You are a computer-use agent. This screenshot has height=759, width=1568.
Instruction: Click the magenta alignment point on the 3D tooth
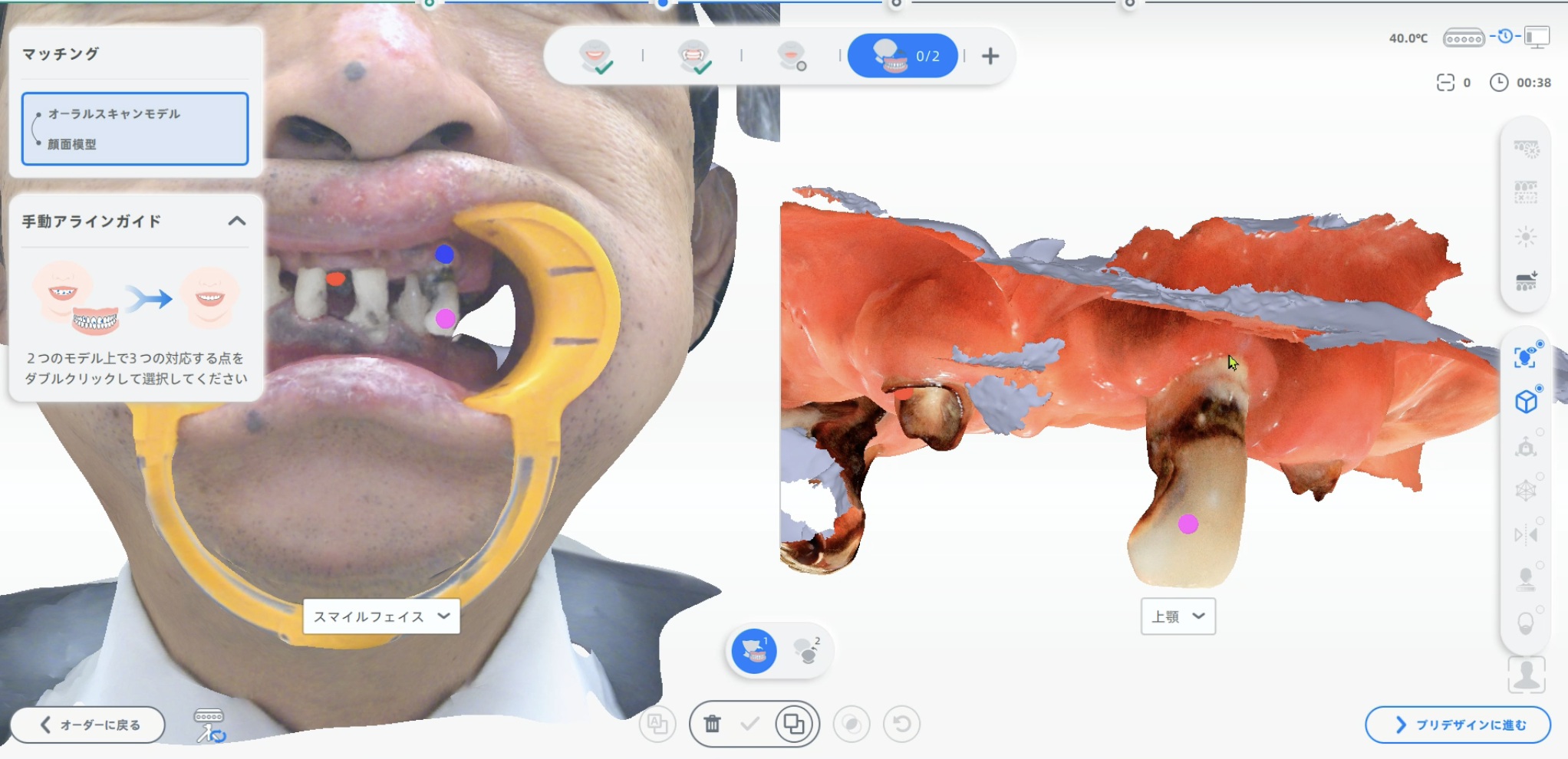tap(1188, 524)
